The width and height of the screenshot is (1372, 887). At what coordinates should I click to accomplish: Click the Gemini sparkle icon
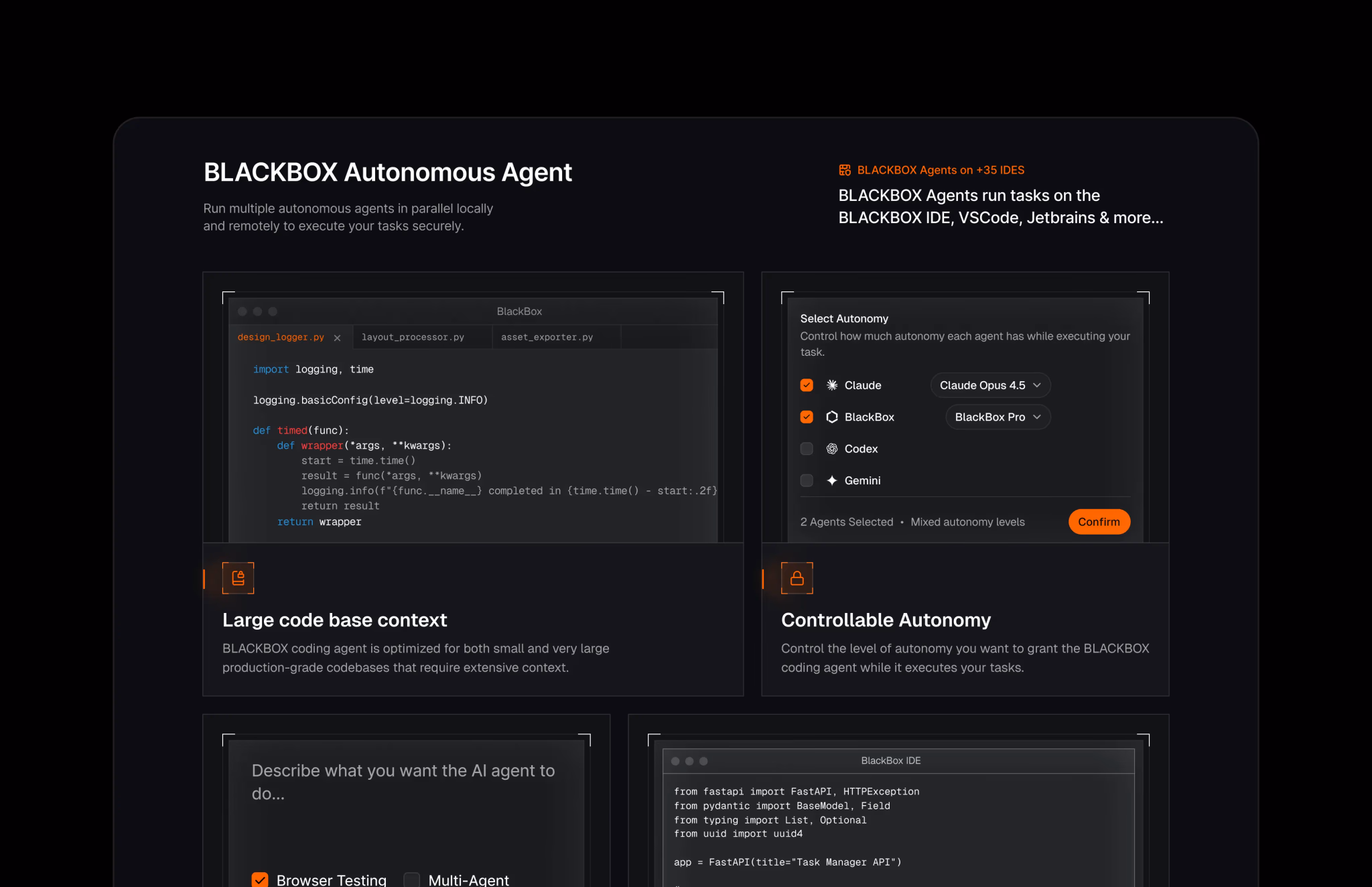point(832,480)
